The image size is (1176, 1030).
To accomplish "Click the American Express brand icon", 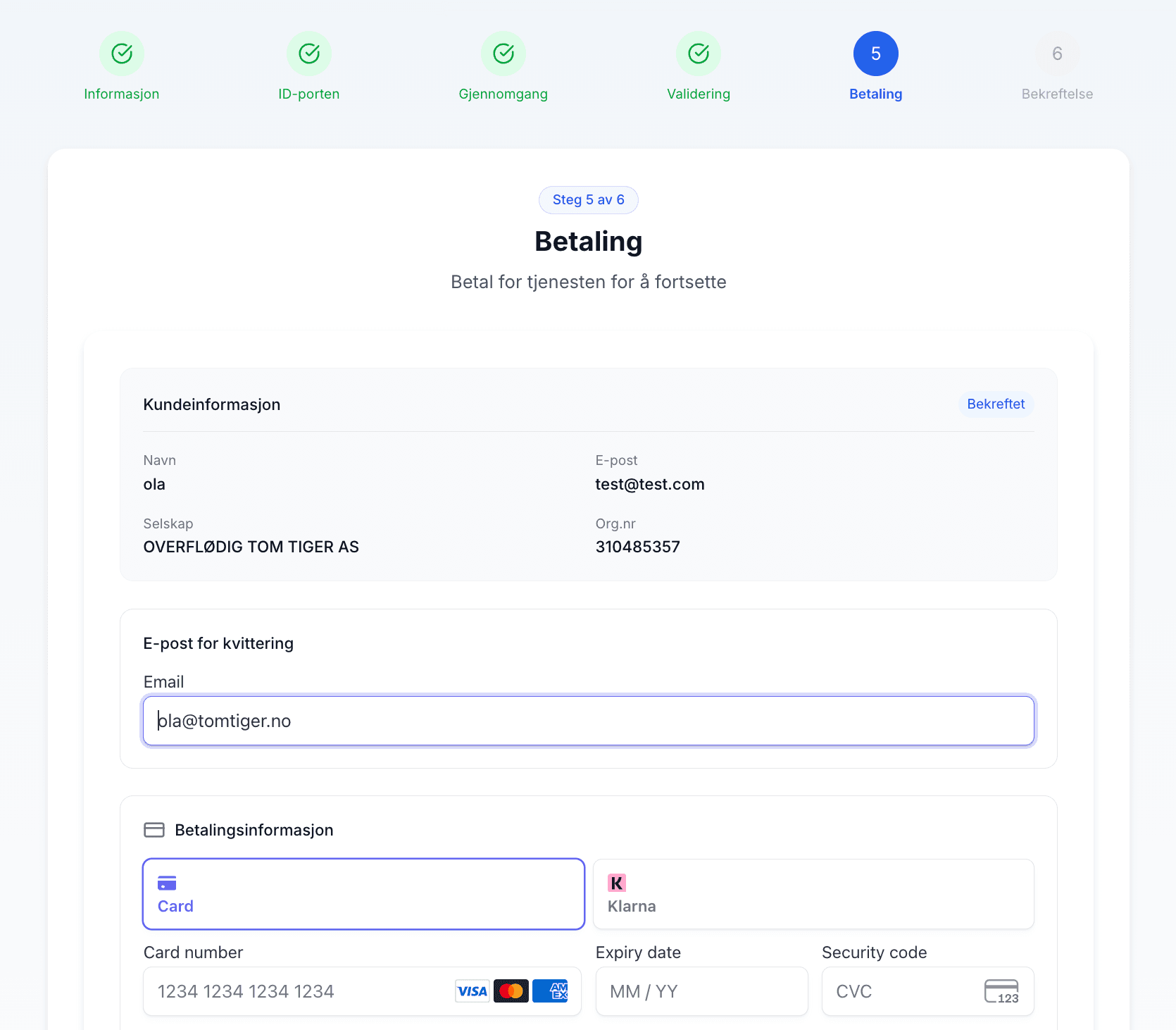I will point(550,991).
